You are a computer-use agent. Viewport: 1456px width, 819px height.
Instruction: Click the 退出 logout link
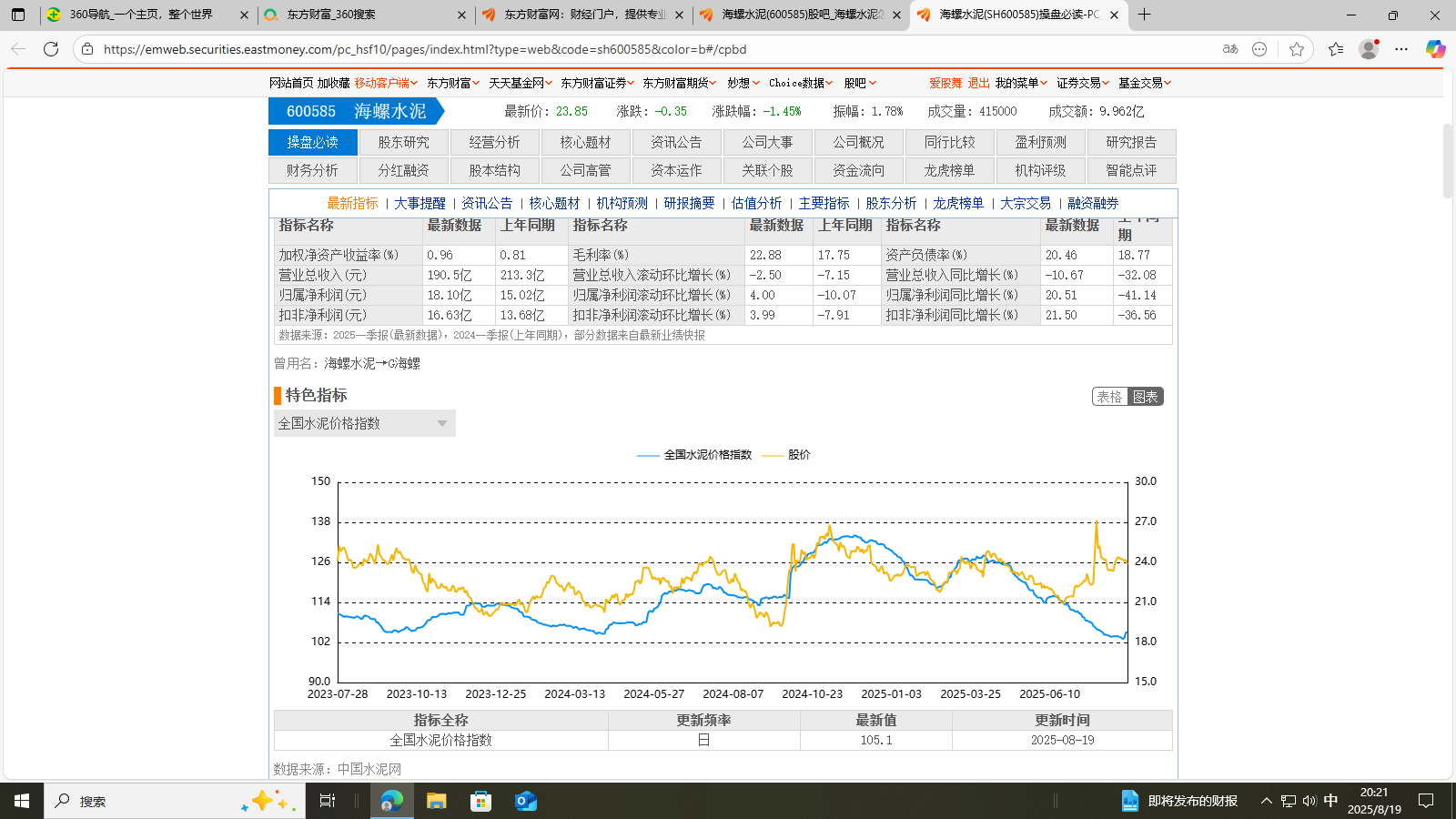978,83
